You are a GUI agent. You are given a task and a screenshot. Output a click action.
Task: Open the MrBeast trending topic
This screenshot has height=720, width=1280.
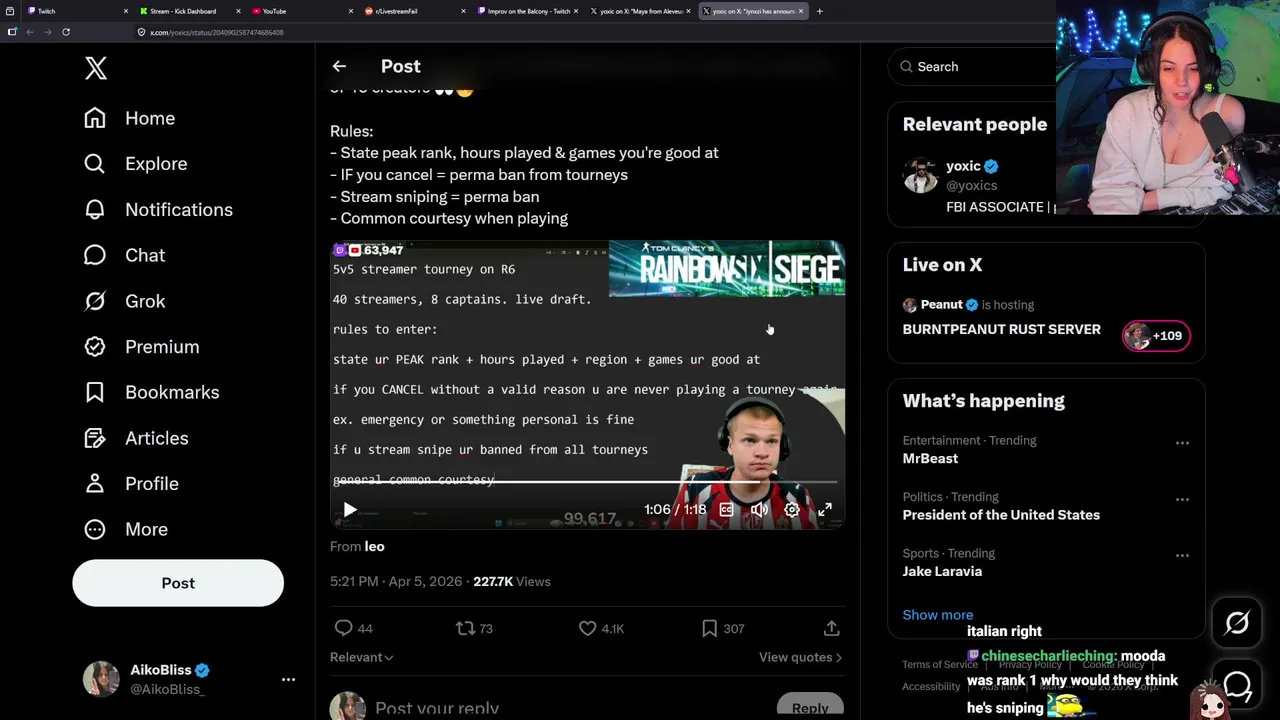pos(930,458)
